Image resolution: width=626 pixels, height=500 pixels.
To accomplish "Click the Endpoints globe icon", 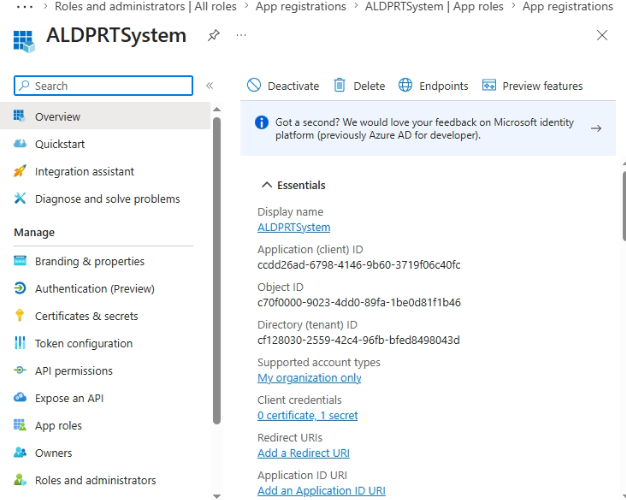I will [405, 85].
